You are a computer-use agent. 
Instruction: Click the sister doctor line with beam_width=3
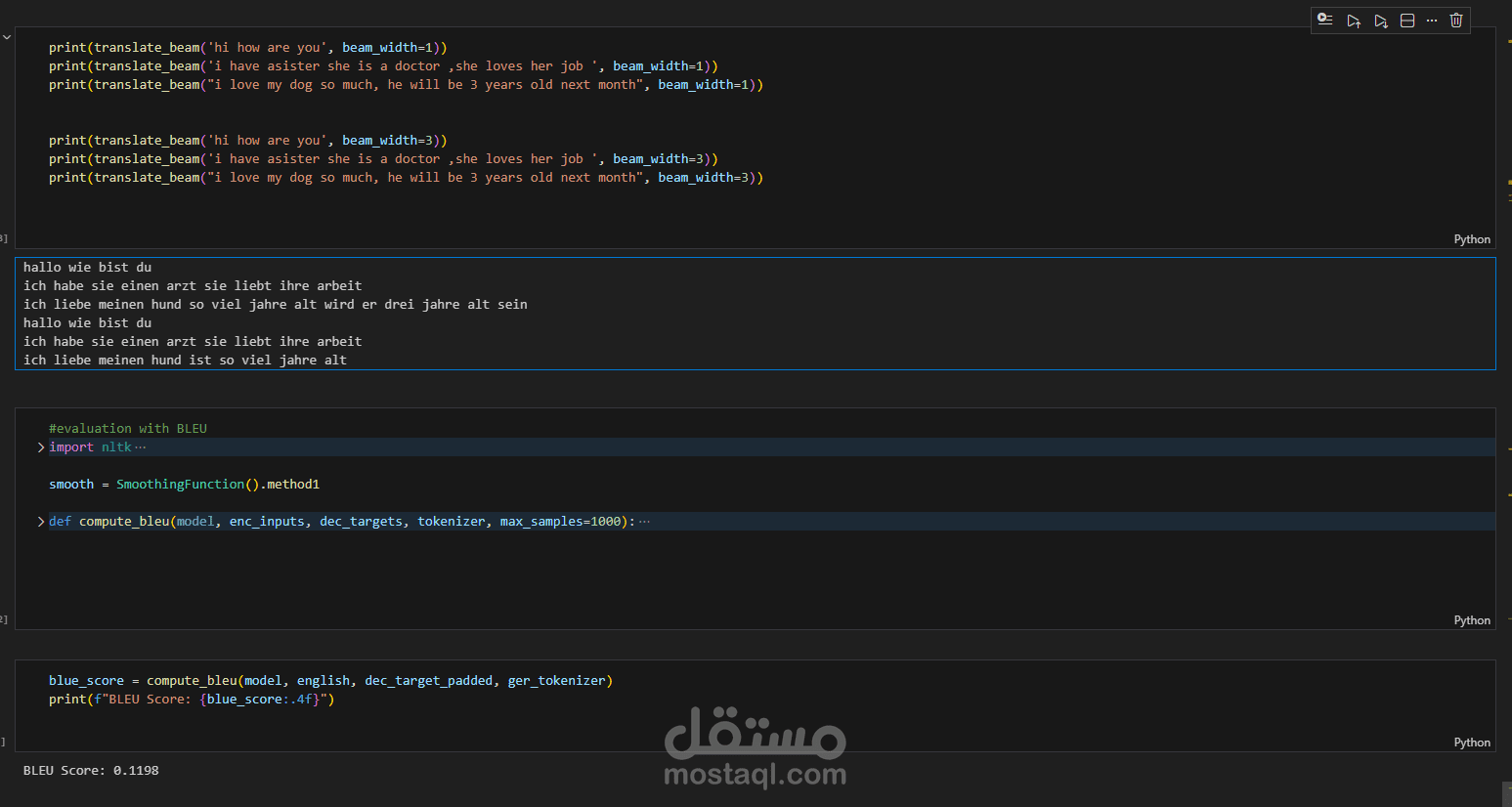tap(383, 159)
